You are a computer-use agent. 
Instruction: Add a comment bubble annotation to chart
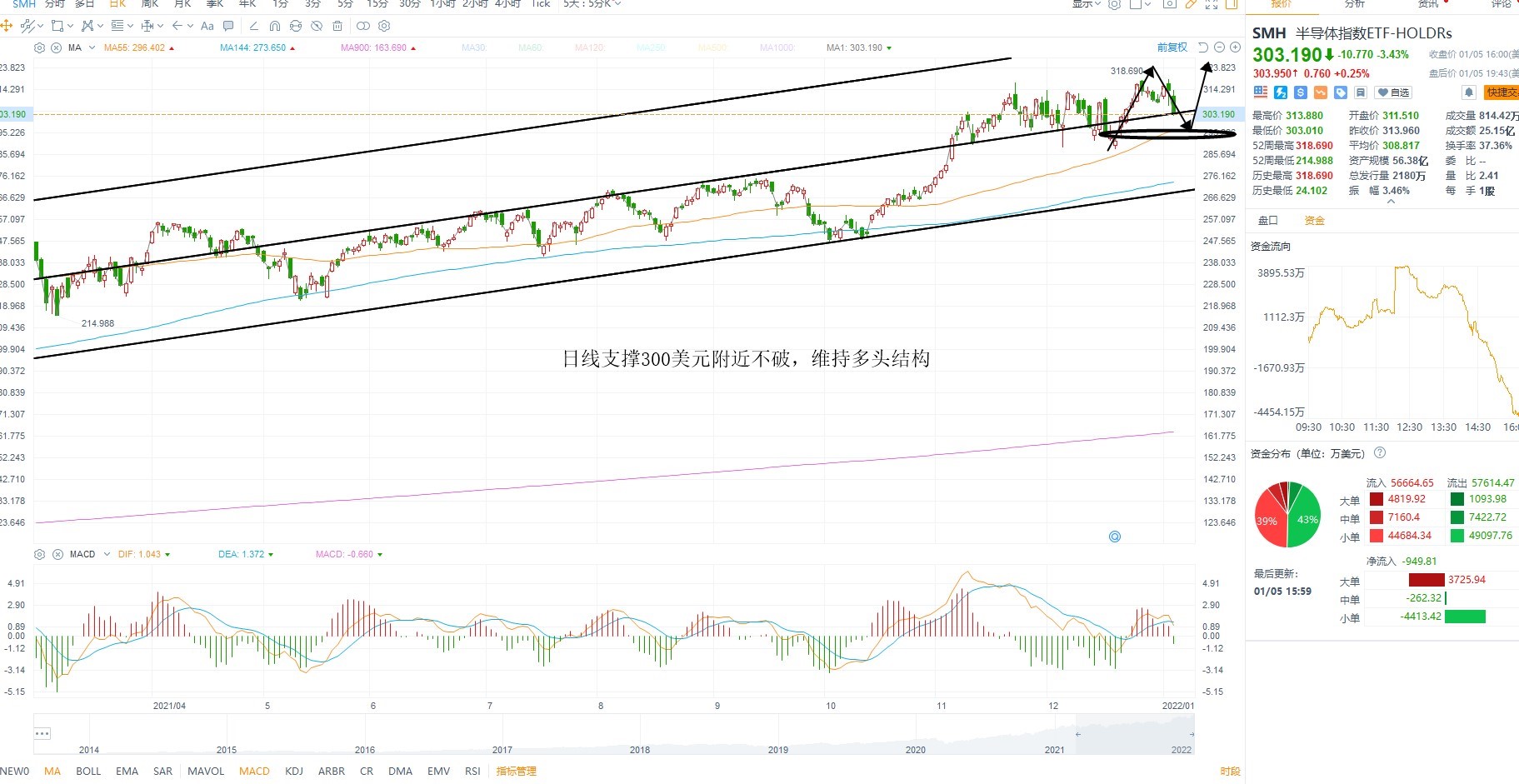[228, 26]
